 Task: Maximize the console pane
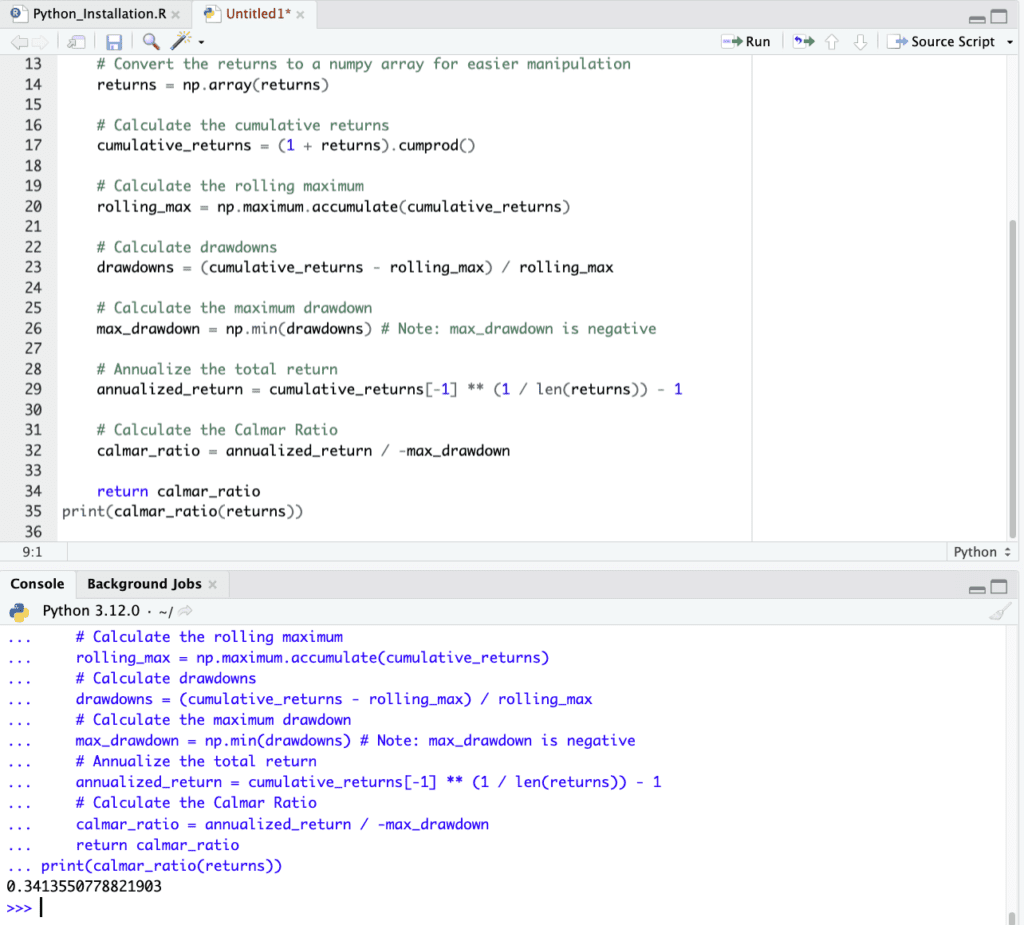click(999, 587)
